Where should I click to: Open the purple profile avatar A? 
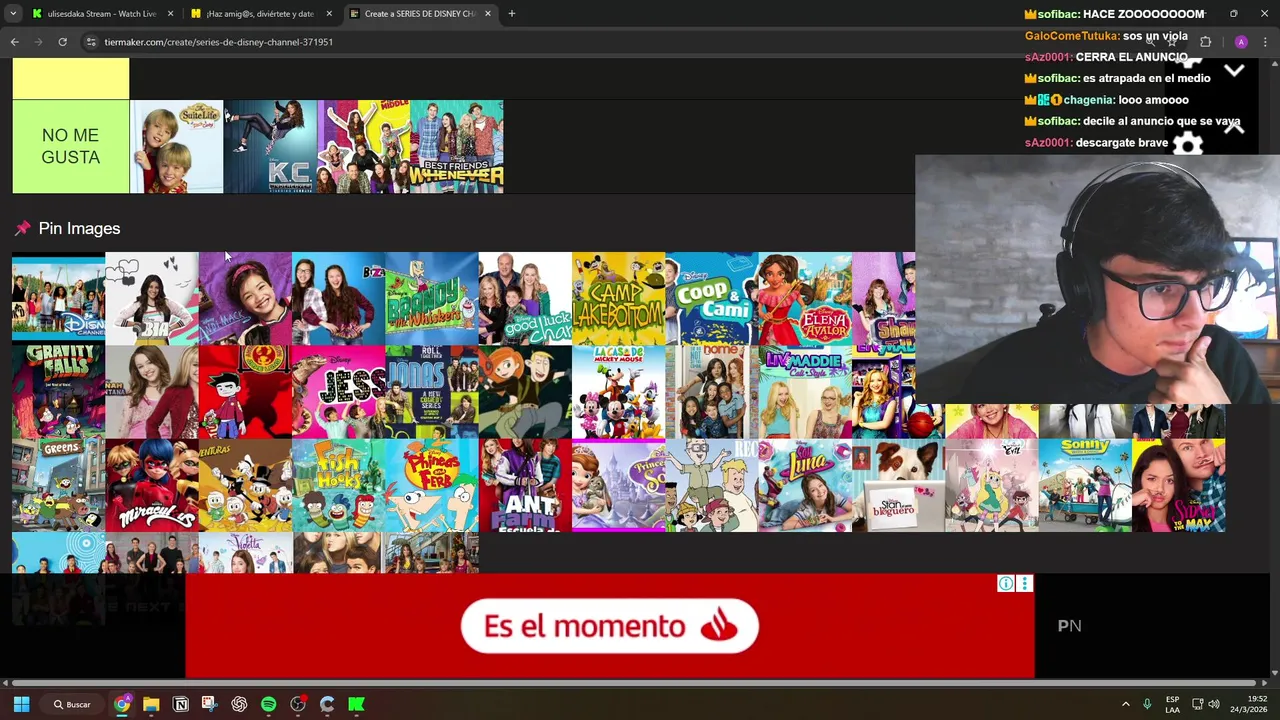(x=1241, y=42)
